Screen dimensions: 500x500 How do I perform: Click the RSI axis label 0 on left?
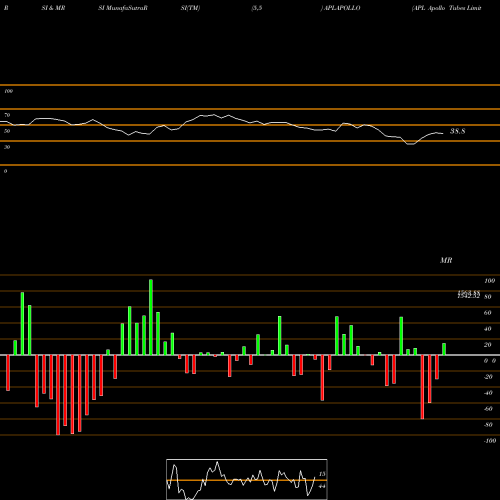point(5,171)
